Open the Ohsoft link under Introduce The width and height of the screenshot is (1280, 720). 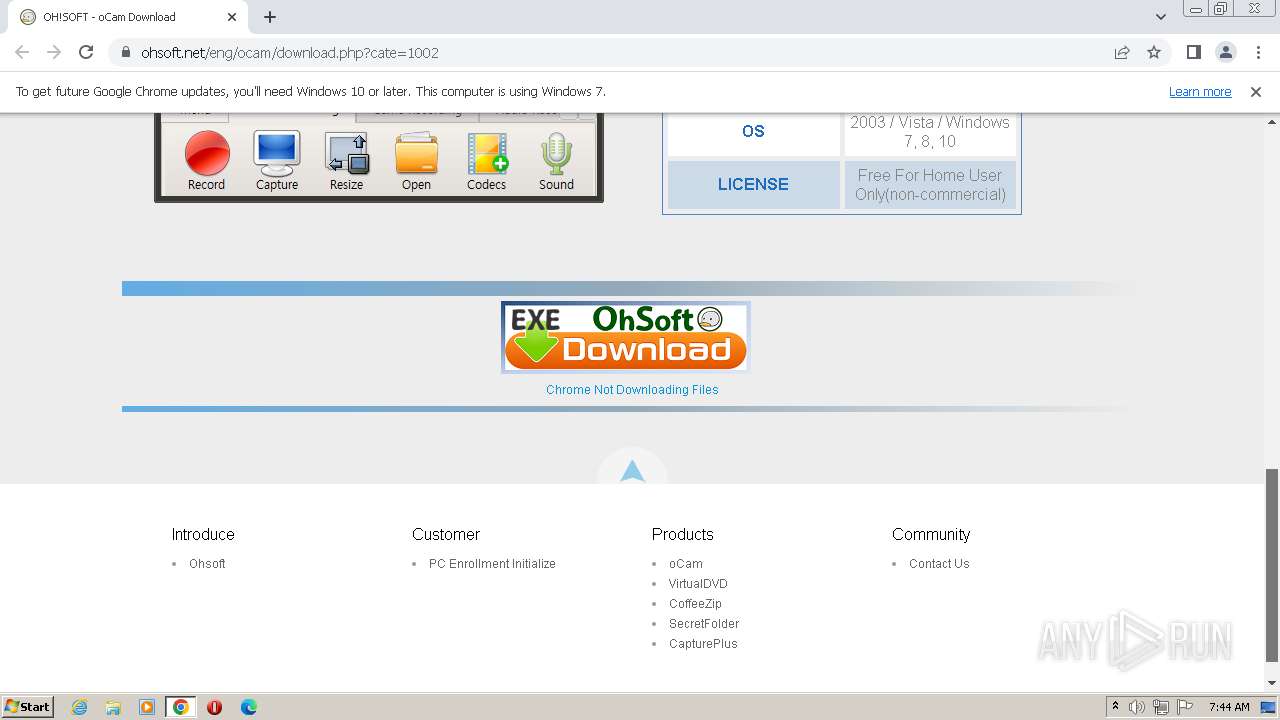[x=207, y=564]
